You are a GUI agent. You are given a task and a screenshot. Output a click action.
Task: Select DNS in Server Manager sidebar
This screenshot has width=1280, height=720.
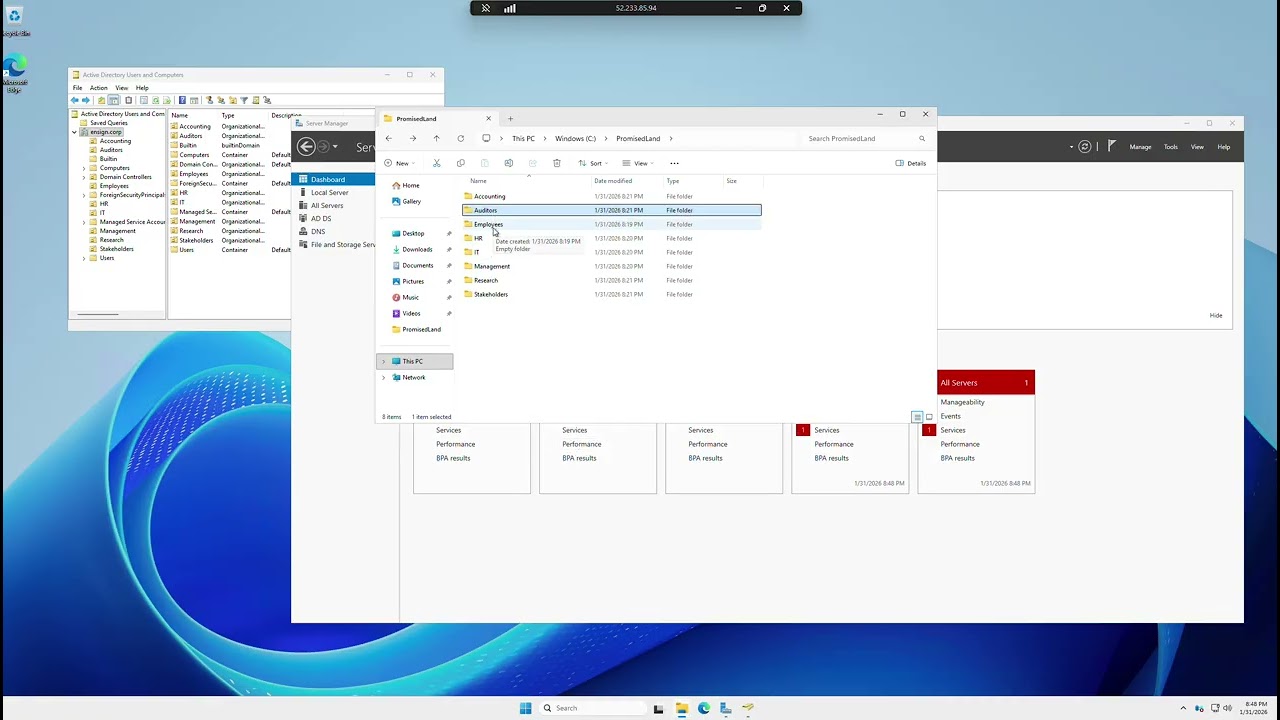coord(318,231)
